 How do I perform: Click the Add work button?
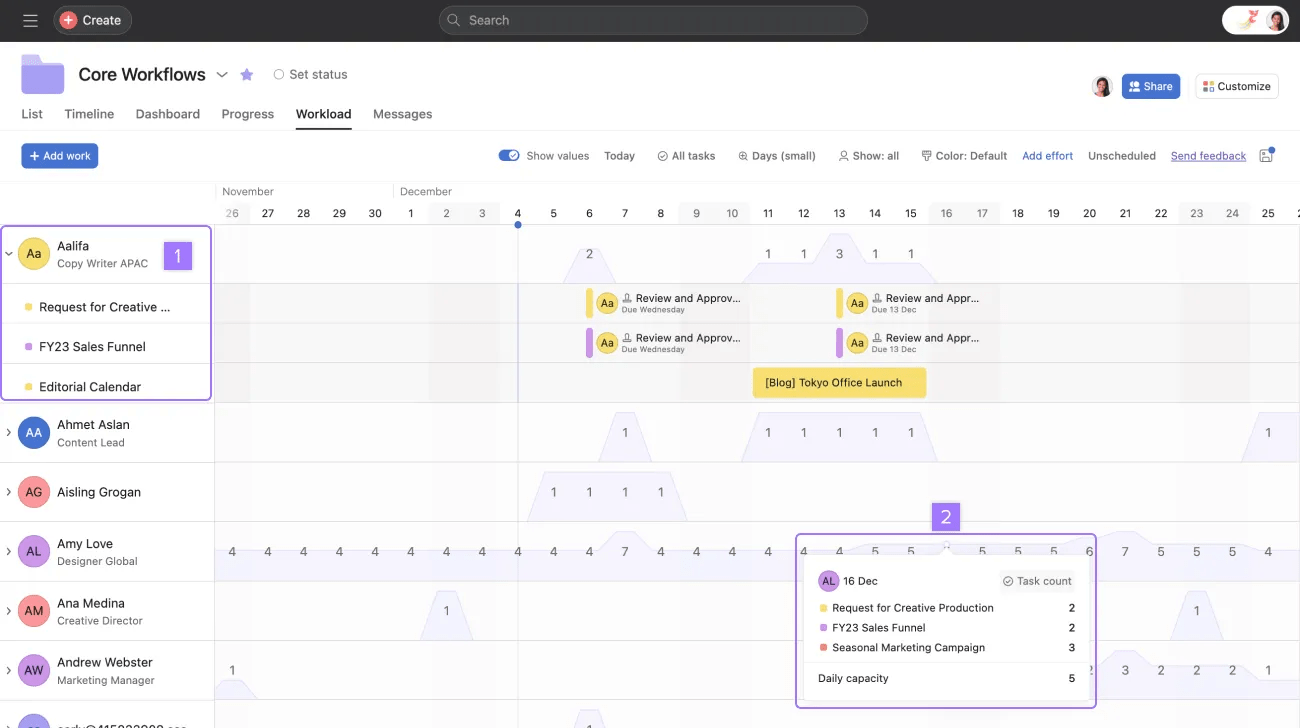(59, 155)
